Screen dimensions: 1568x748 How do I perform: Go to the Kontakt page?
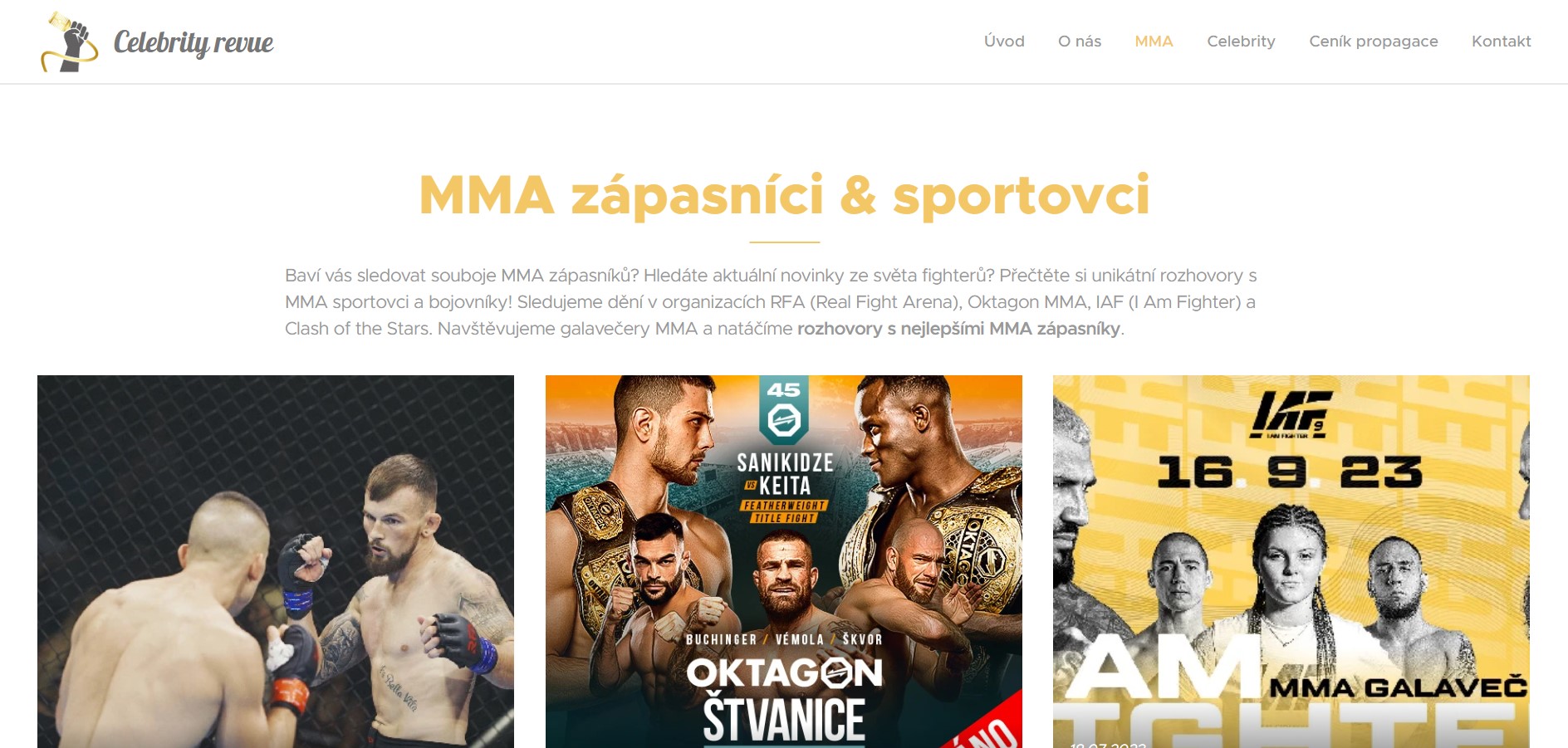(x=1501, y=42)
